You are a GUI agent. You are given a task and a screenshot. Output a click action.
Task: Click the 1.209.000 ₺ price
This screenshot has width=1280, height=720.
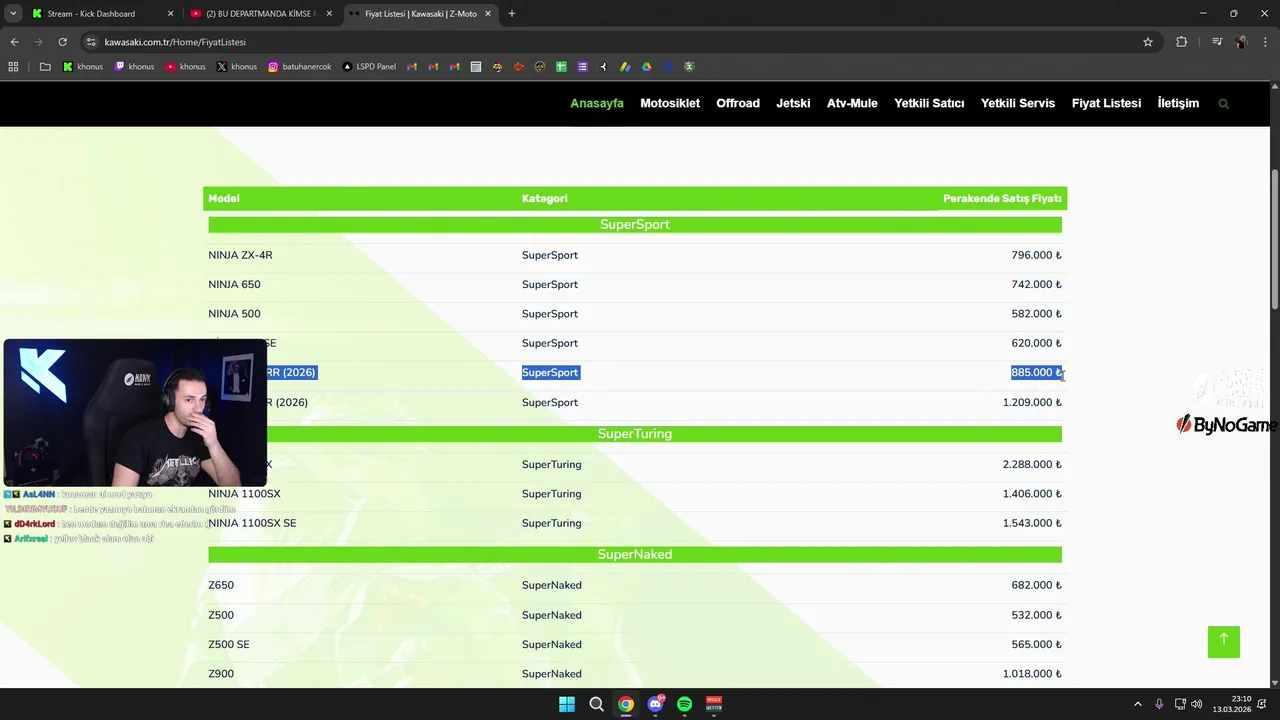coord(1032,402)
